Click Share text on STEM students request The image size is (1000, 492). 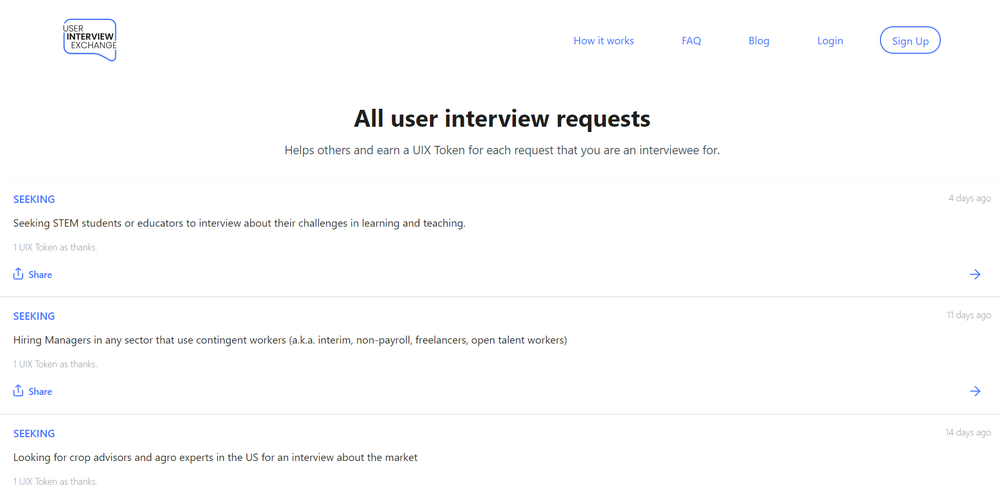(40, 274)
